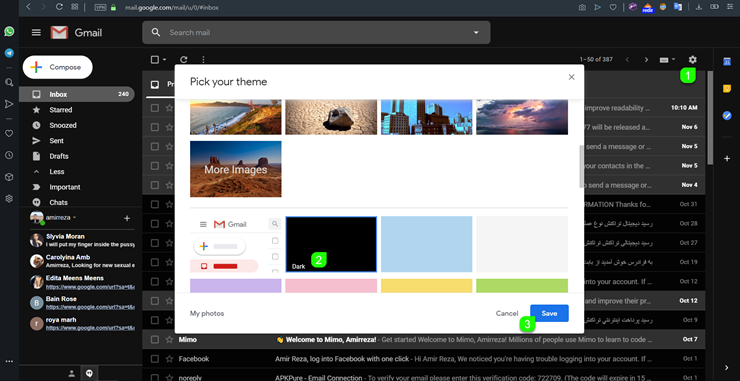Select the lavender purple theme swatch

(x=235, y=286)
